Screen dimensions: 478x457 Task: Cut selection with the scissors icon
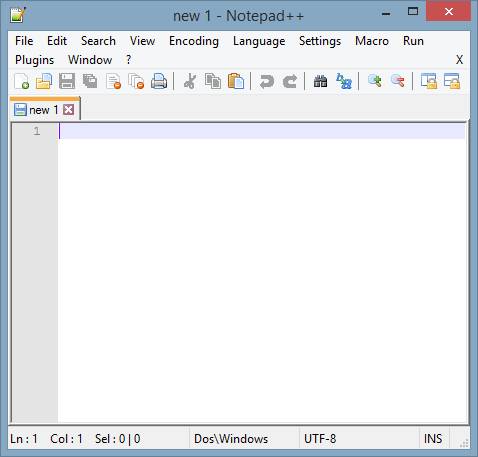[x=190, y=81]
